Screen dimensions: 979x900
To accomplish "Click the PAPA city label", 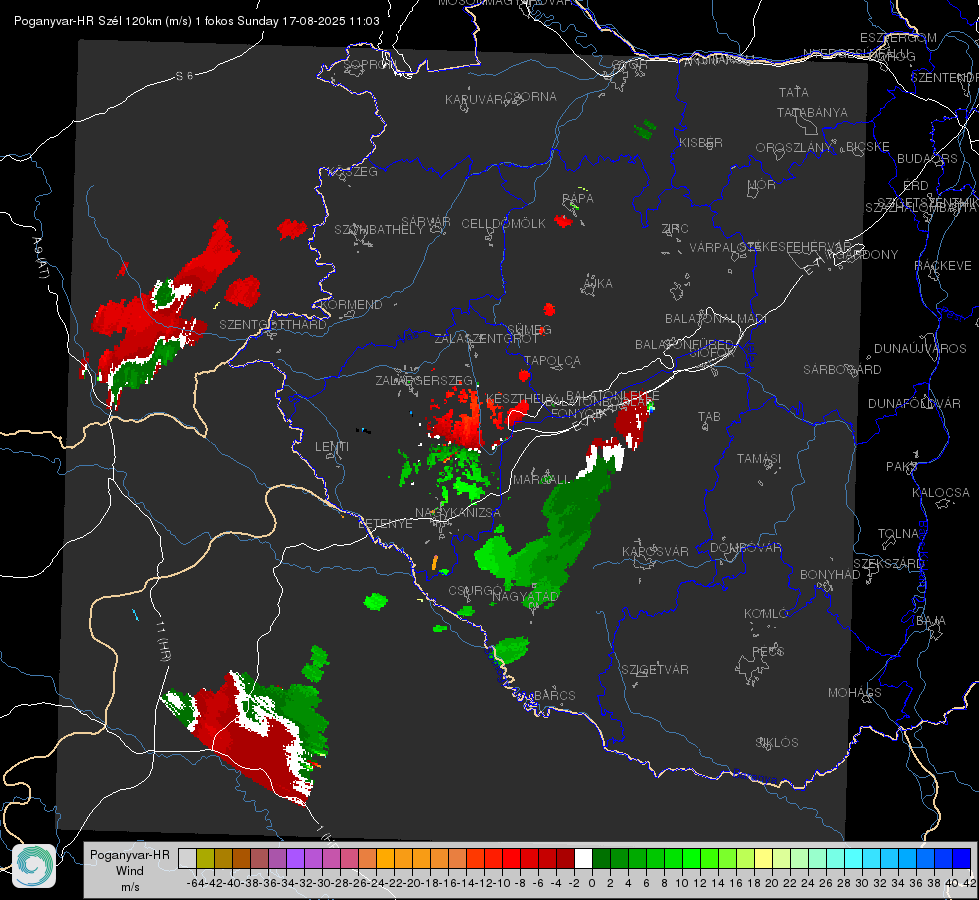I will point(578,199).
